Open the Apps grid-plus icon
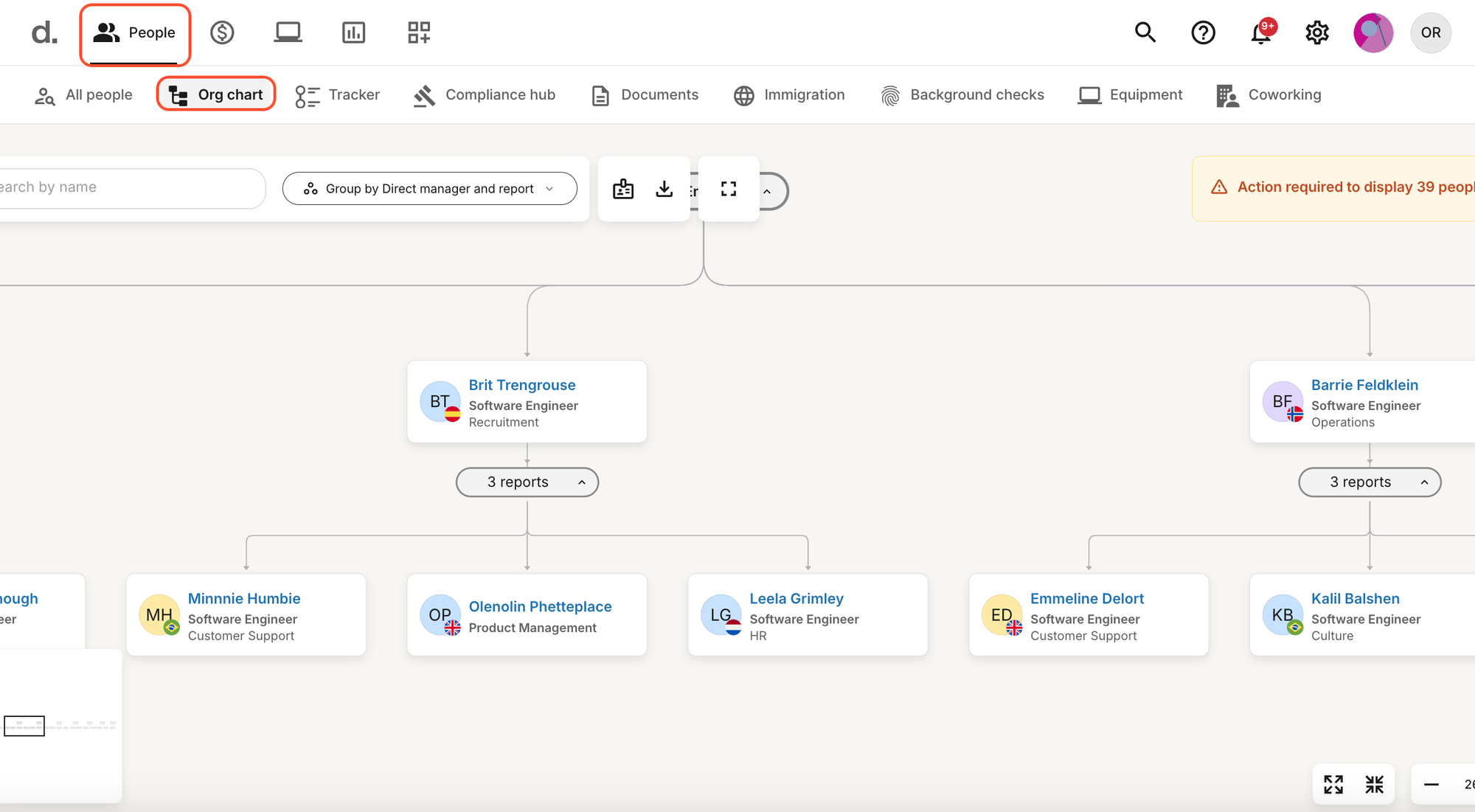 point(419,32)
